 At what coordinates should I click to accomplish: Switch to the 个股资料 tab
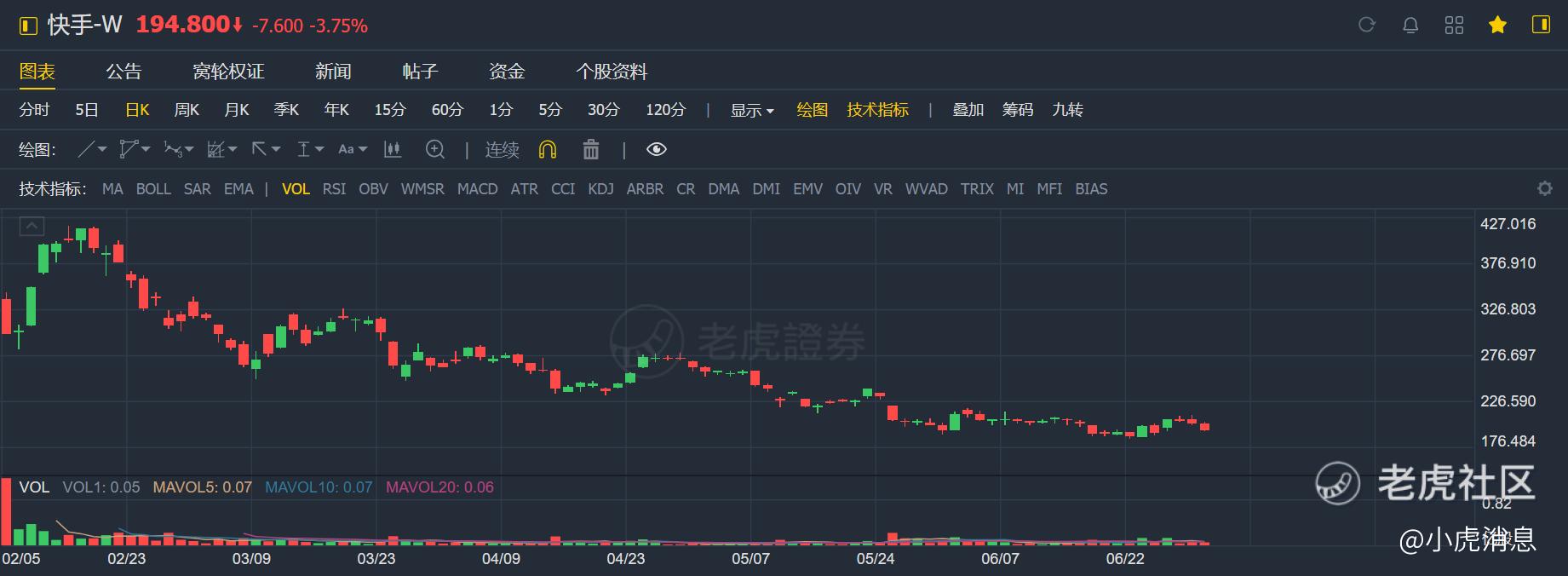[612, 72]
